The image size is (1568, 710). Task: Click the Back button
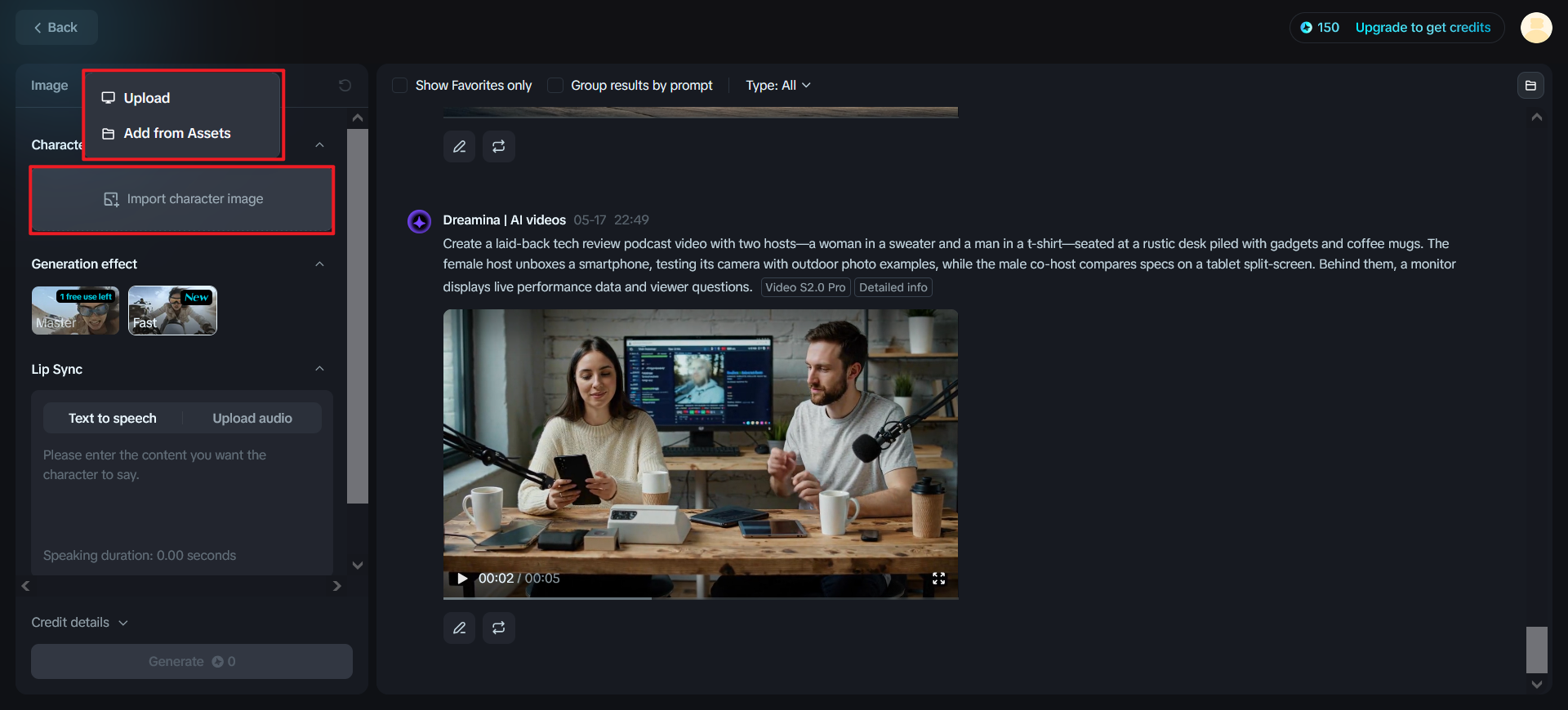56,28
